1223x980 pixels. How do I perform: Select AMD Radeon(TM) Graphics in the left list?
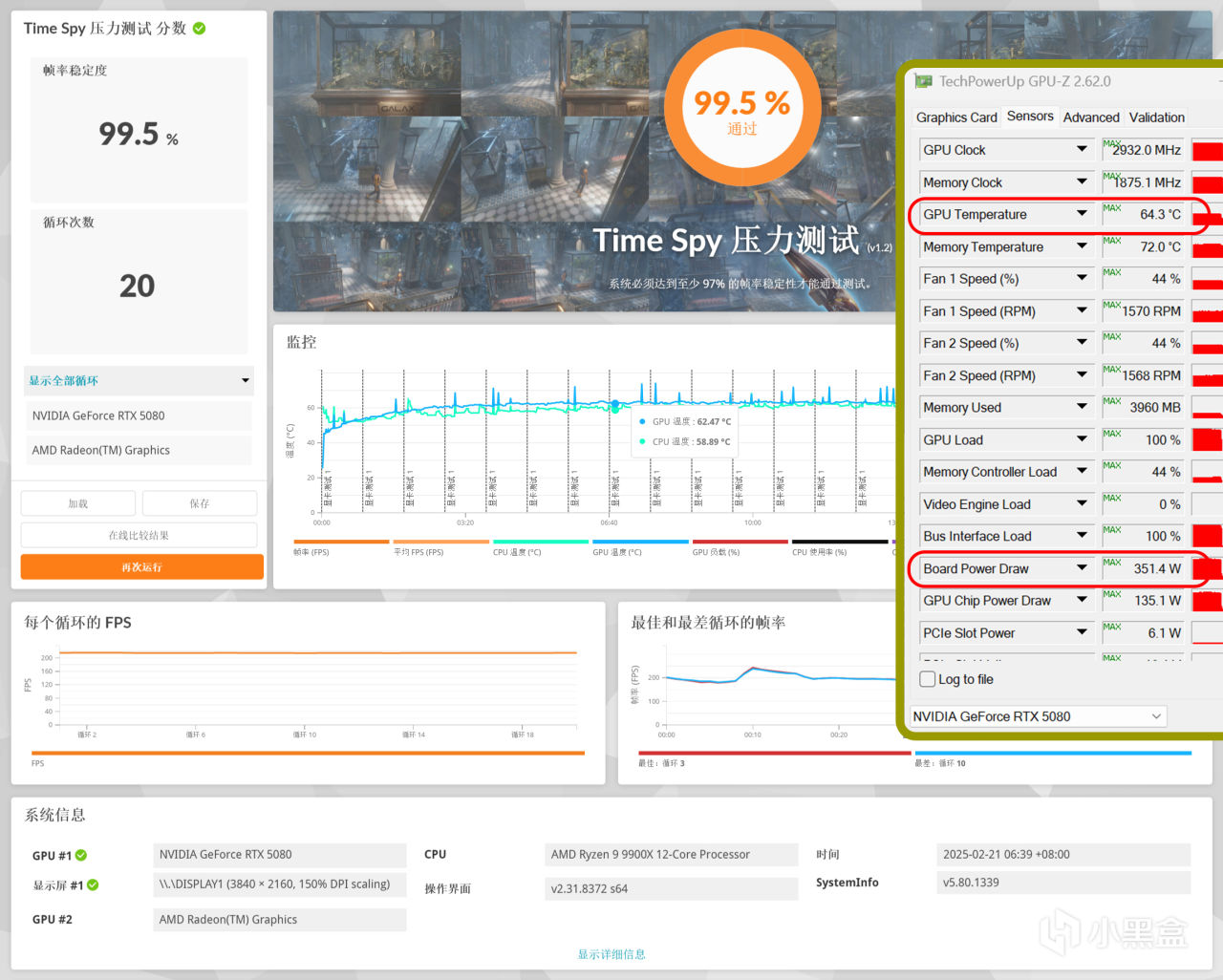[x=138, y=450]
